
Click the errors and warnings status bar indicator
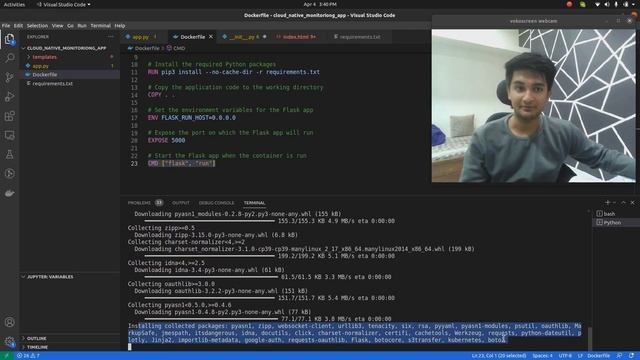[x=28, y=356]
